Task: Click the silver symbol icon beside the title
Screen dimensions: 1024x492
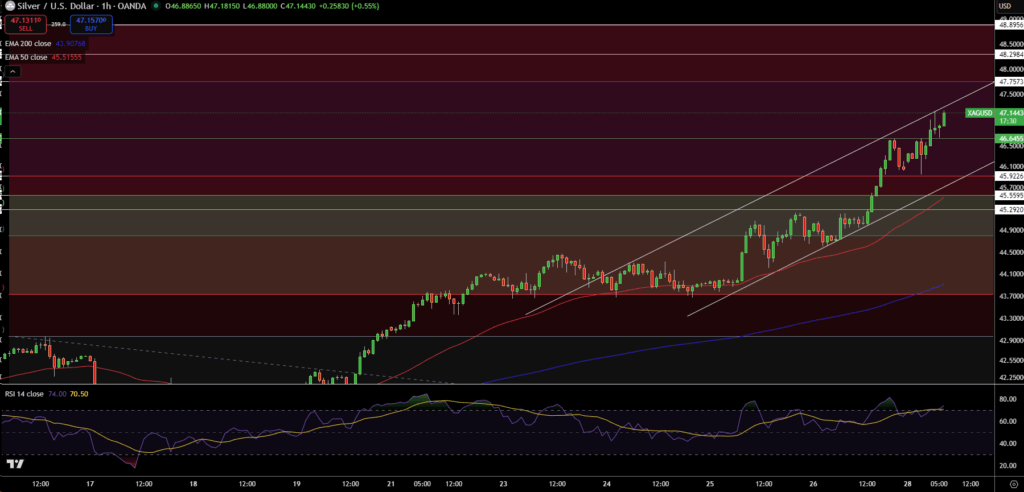Action: (8, 6)
